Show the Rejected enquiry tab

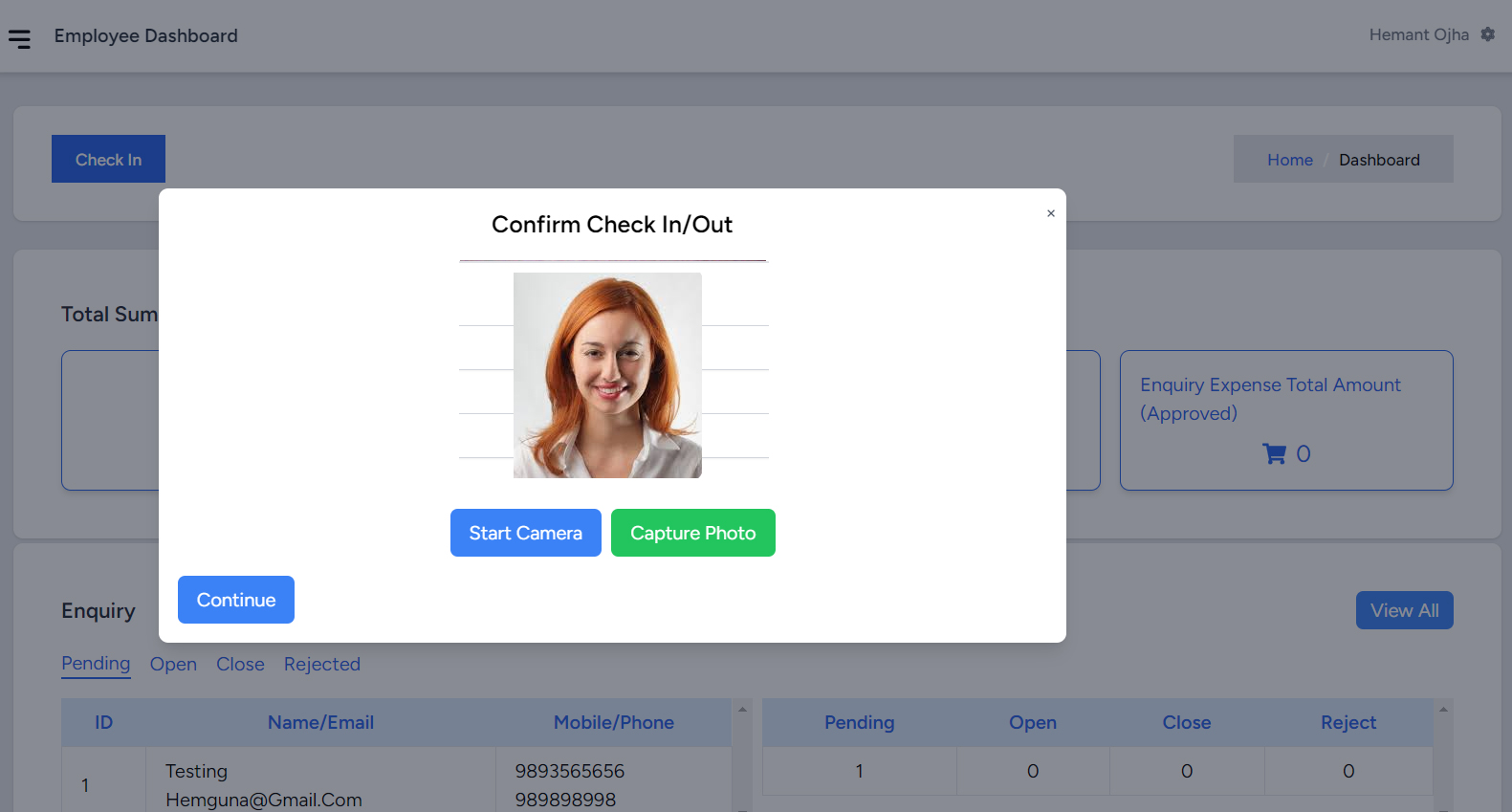321,664
